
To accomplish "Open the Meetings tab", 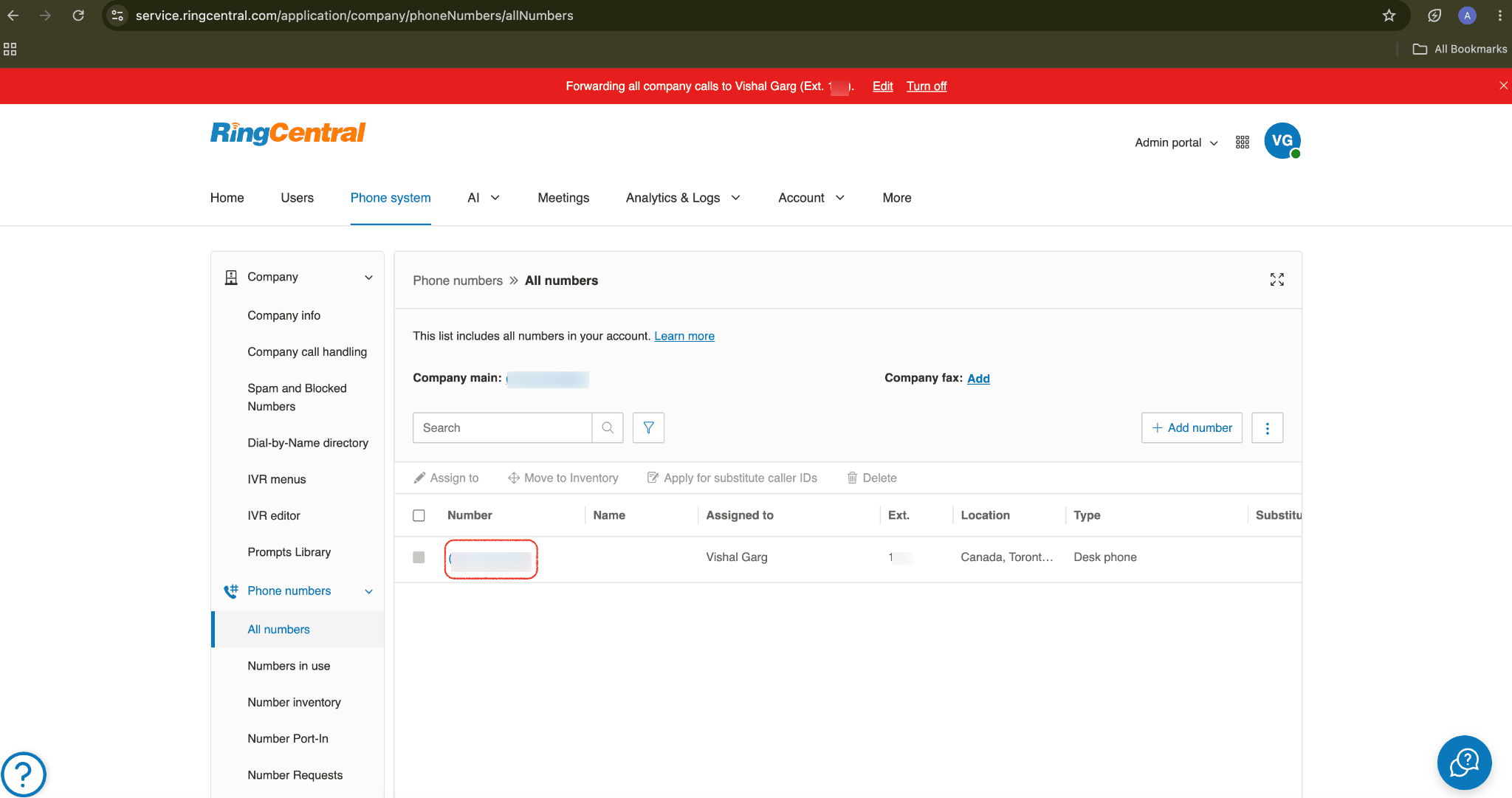I will 563,198.
